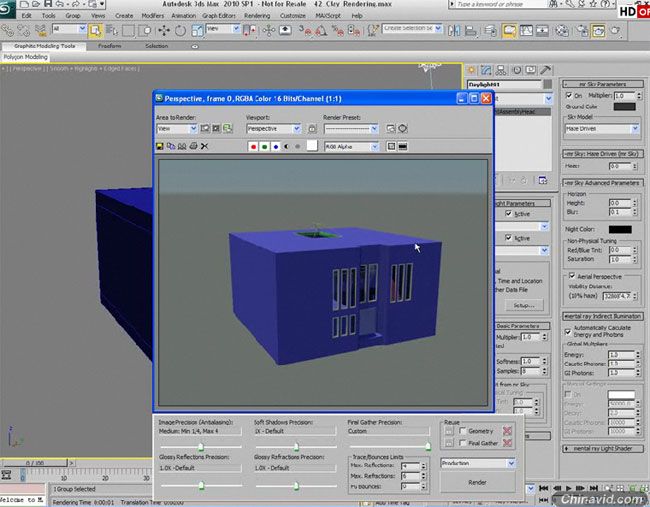The image size is (650, 507).
Task: Click the Ground Color swatch
Action: click(624, 107)
